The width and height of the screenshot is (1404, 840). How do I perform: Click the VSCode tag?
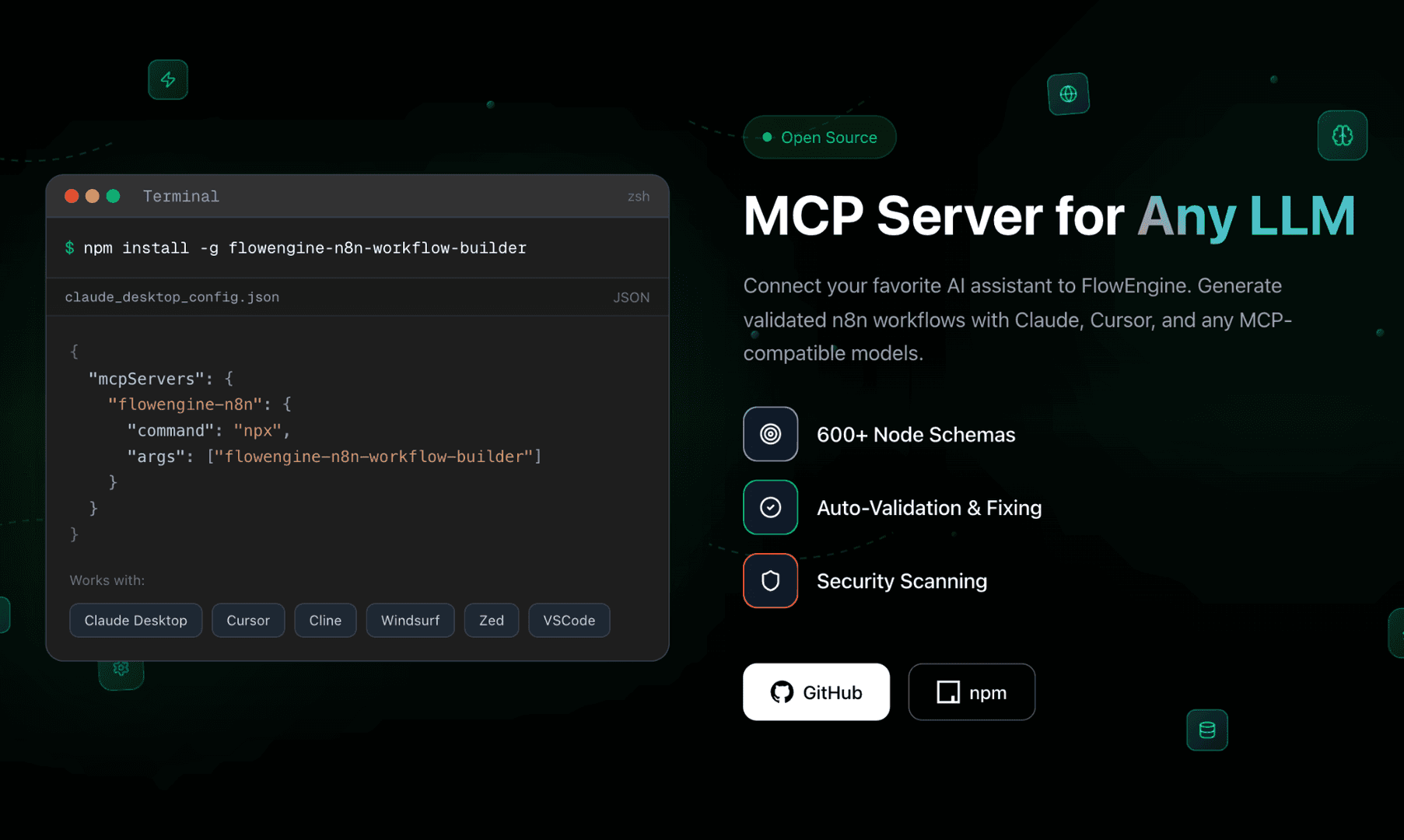[569, 620]
